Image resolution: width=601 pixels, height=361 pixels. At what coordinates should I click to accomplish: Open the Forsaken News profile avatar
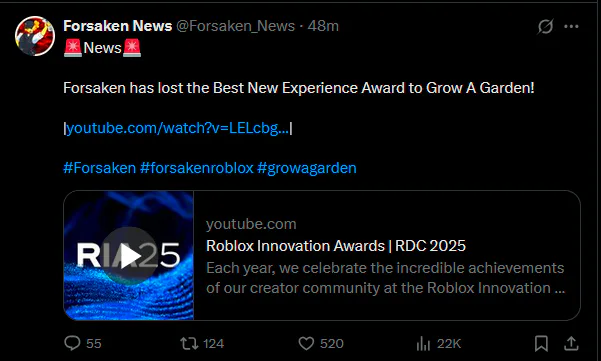pos(34,36)
